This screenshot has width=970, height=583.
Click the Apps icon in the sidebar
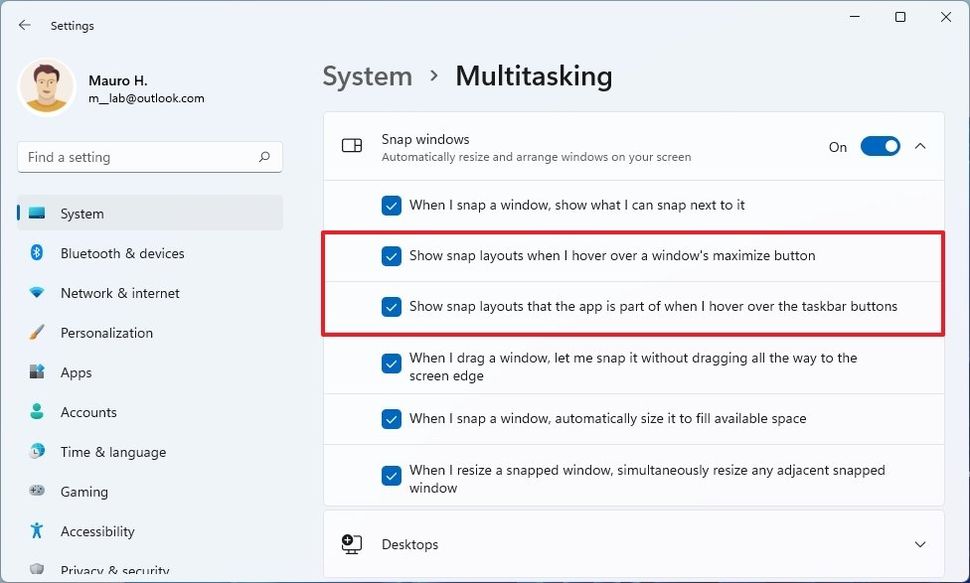coord(37,372)
